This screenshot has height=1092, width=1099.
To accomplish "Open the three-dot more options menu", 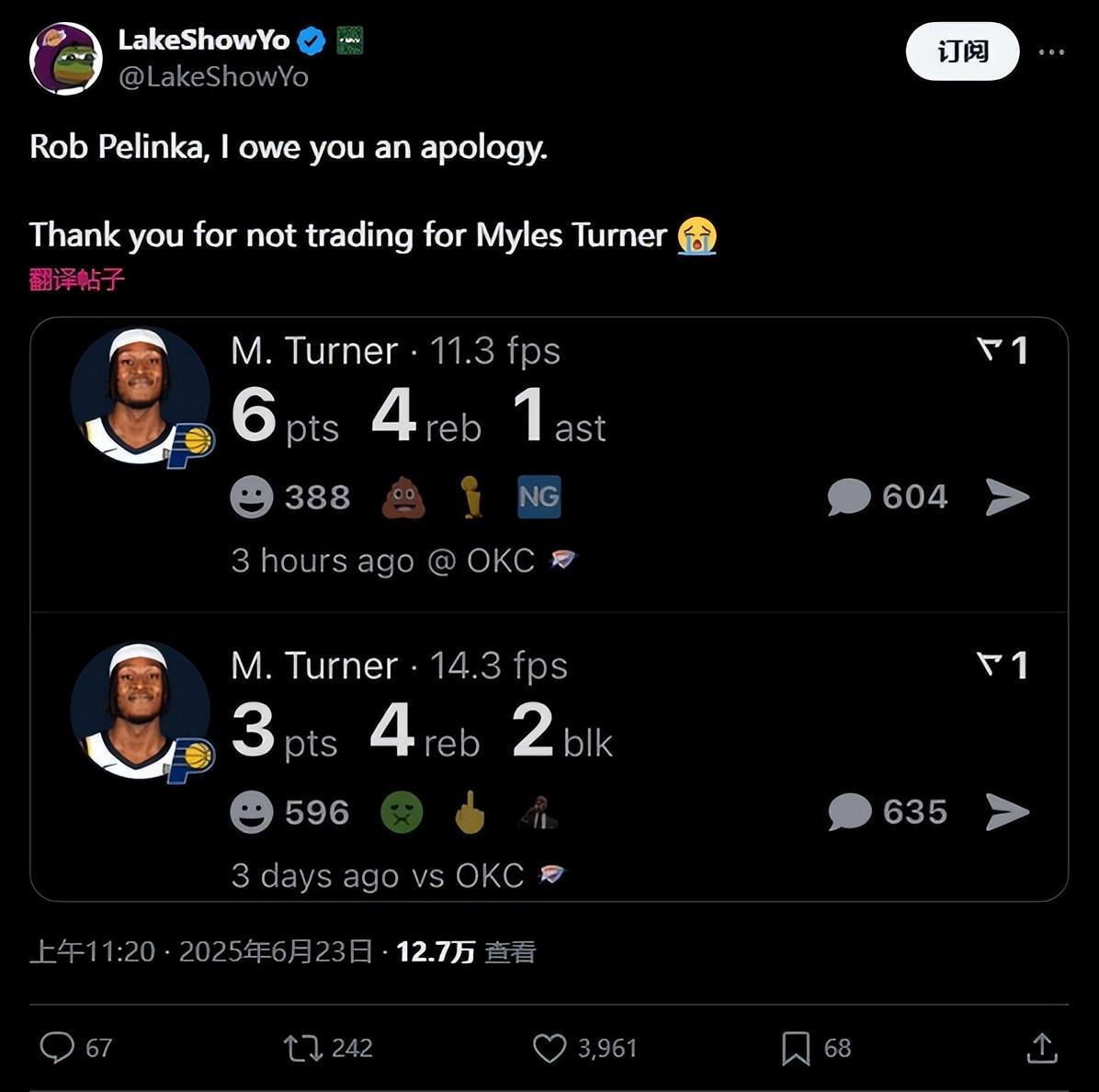I will pyautogui.click(x=1051, y=51).
